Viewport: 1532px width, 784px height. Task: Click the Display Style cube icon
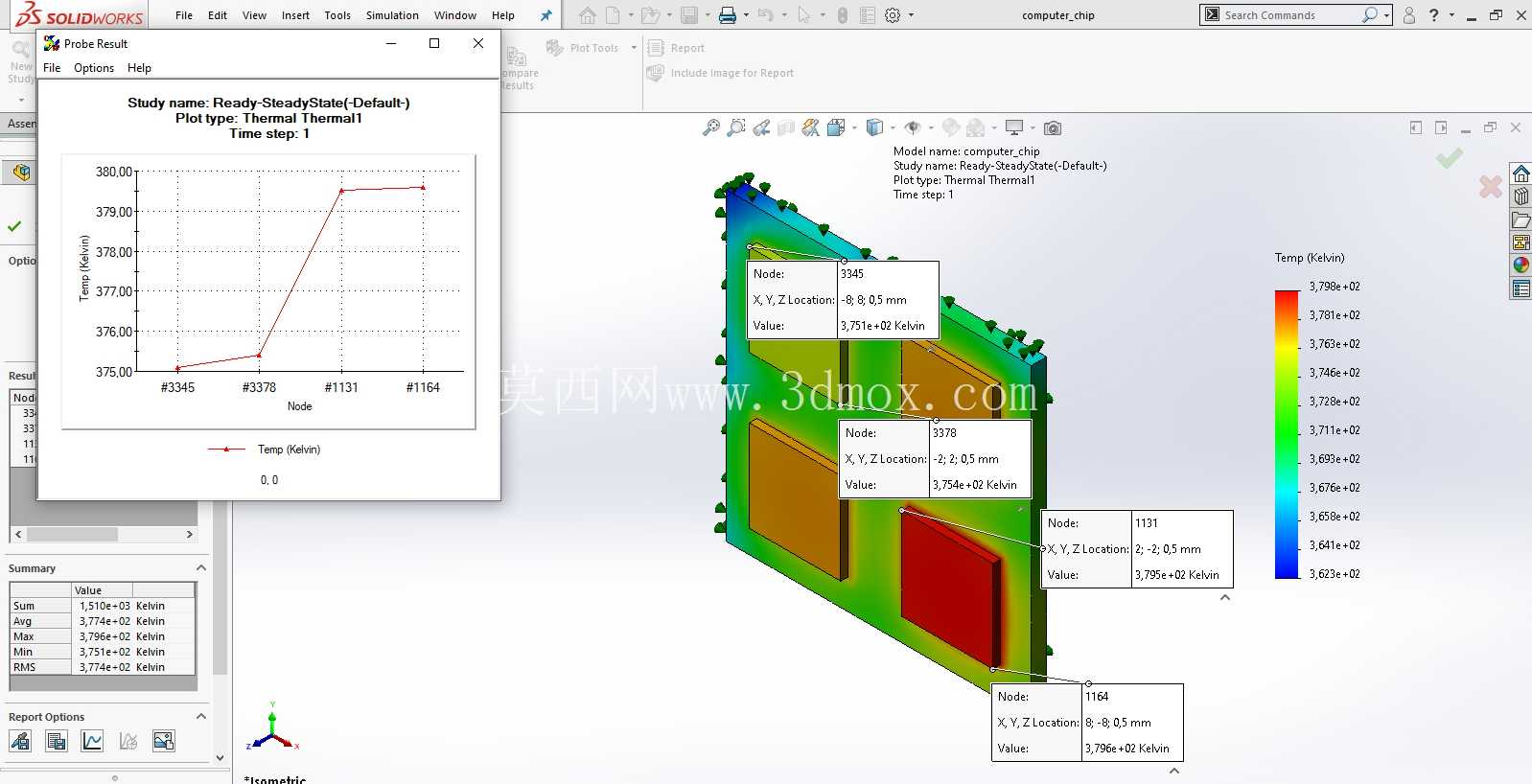[874, 127]
